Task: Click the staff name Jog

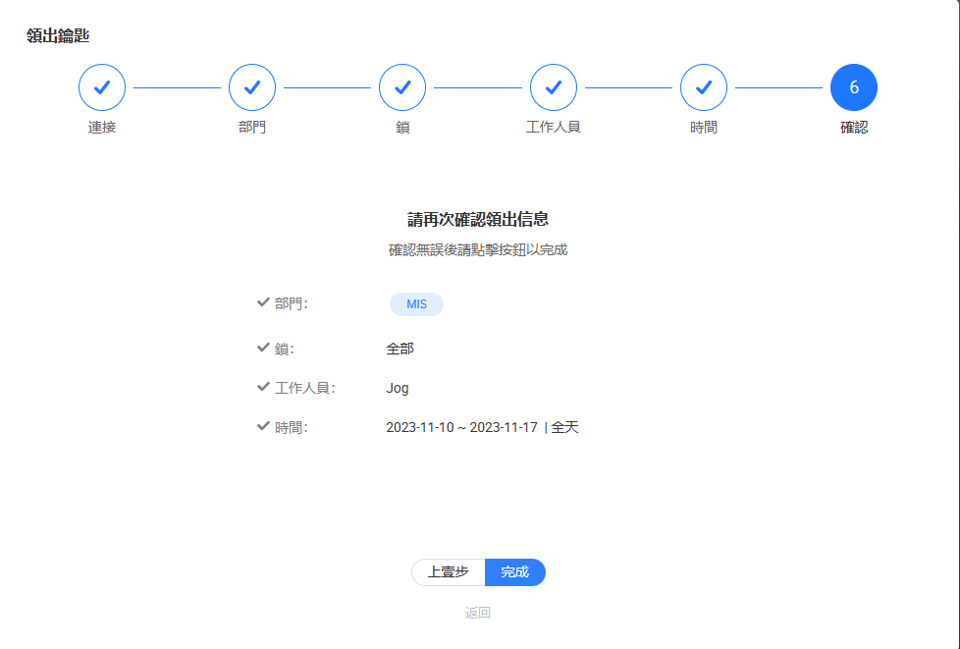Action: pos(397,389)
